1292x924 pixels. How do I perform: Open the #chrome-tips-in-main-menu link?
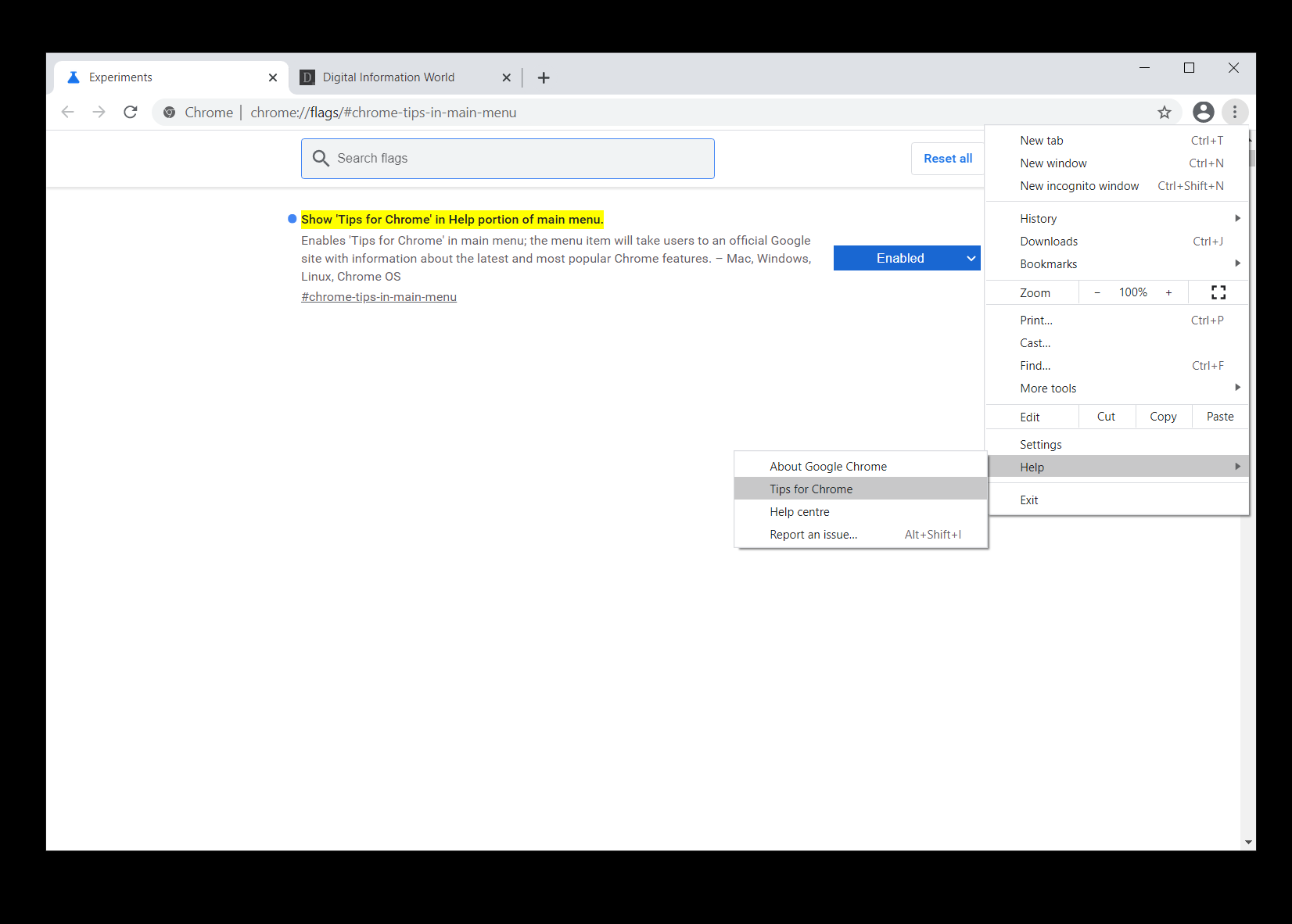coord(379,297)
